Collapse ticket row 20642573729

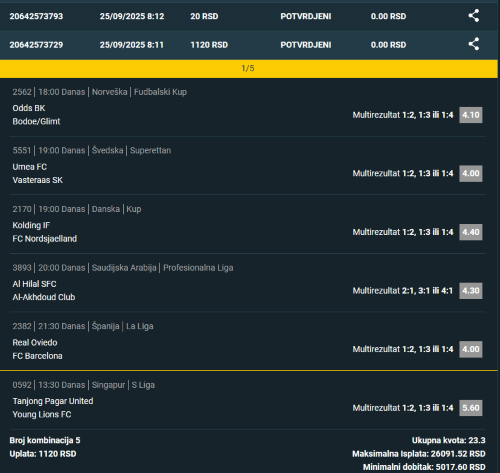(x=249, y=45)
